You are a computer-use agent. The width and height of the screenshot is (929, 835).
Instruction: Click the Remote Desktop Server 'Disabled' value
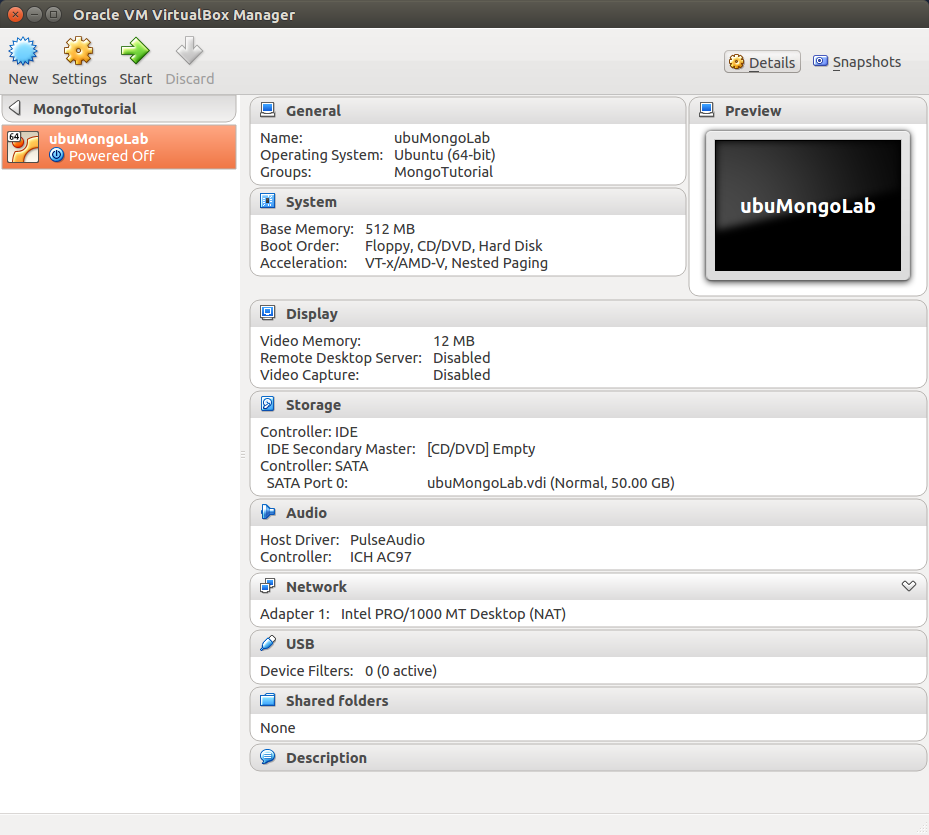tap(462, 358)
